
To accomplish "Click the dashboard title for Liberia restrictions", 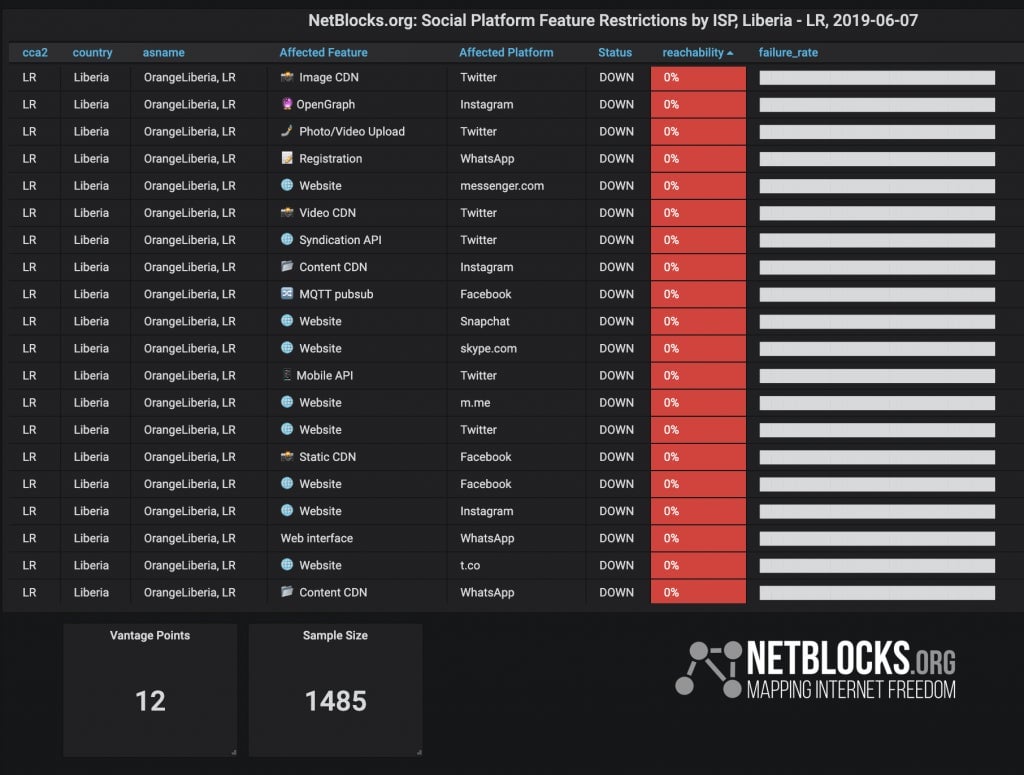I will click(613, 20).
